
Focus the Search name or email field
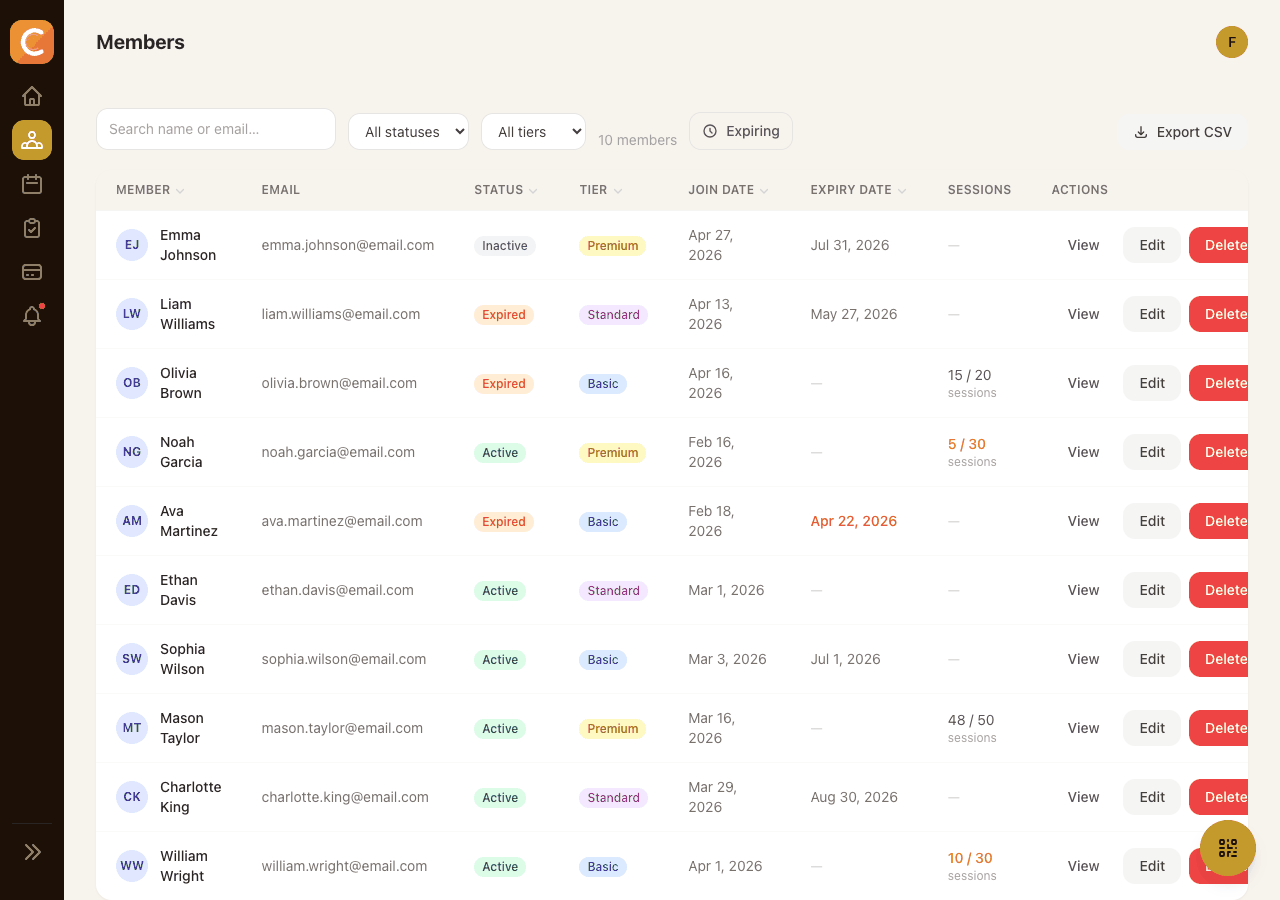(x=216, y=129)
